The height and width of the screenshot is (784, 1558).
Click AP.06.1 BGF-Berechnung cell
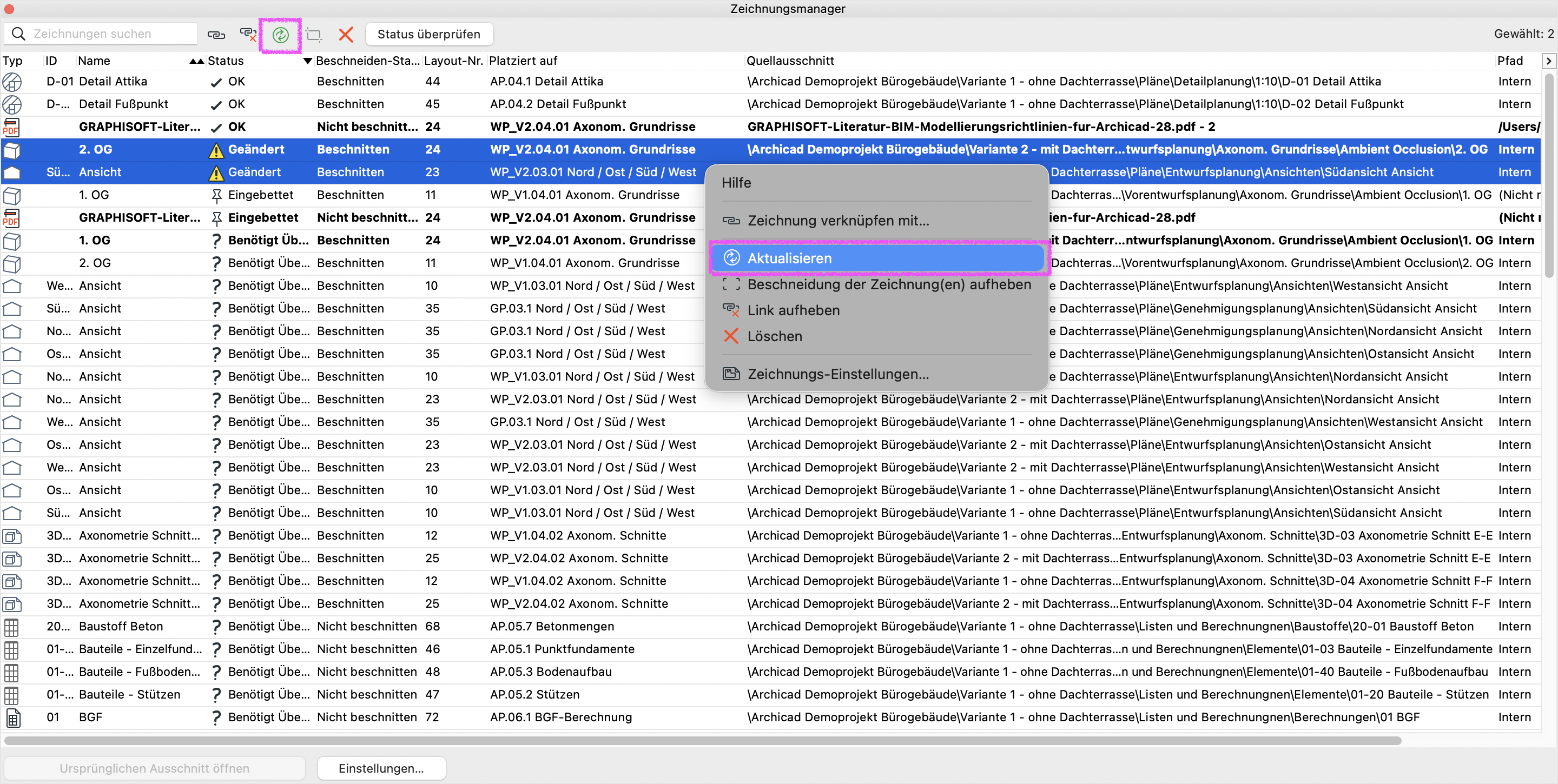coord(560,717)
